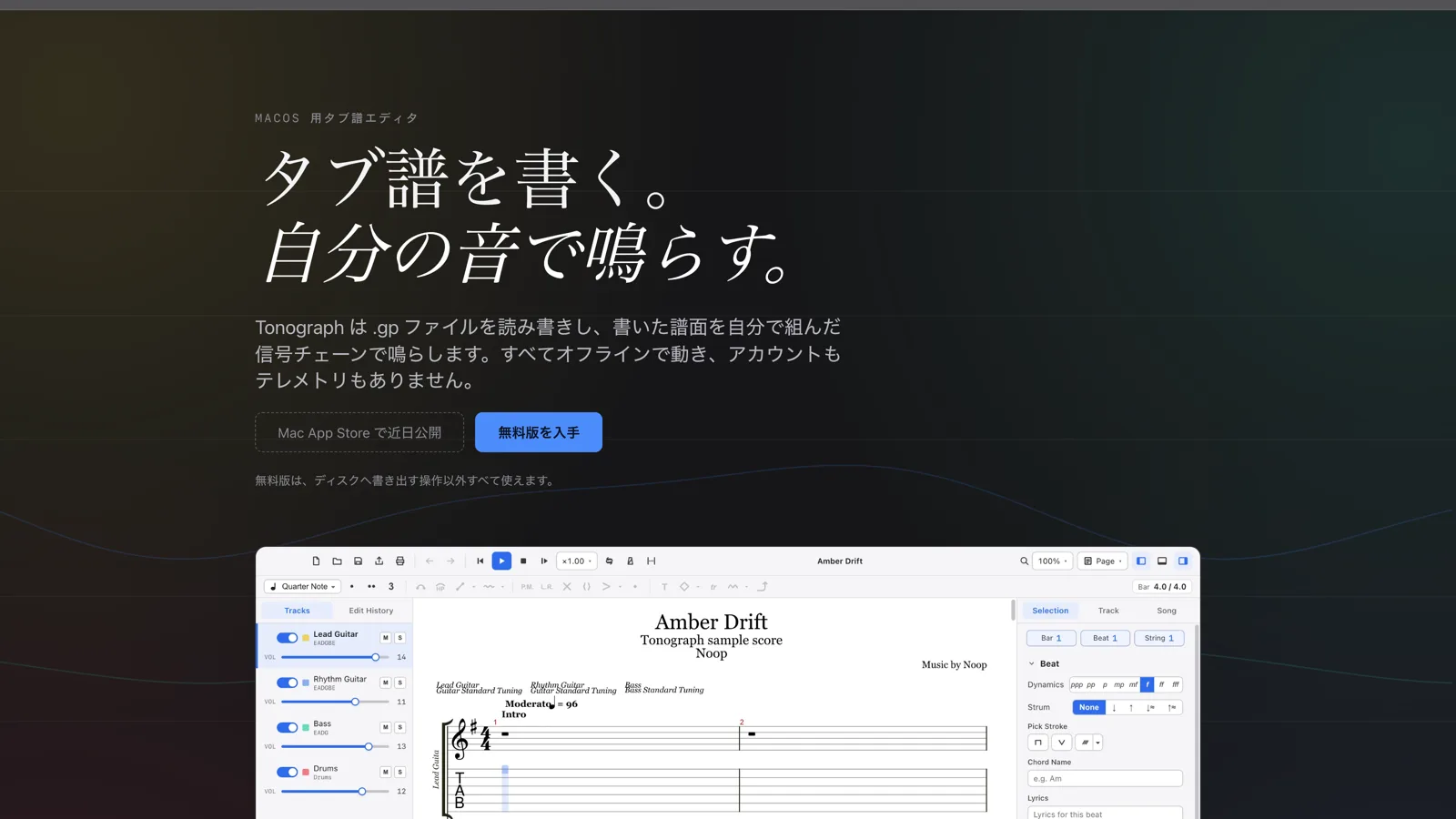
Task: Select the Selection inspector tab
Action: [1050, 611]
